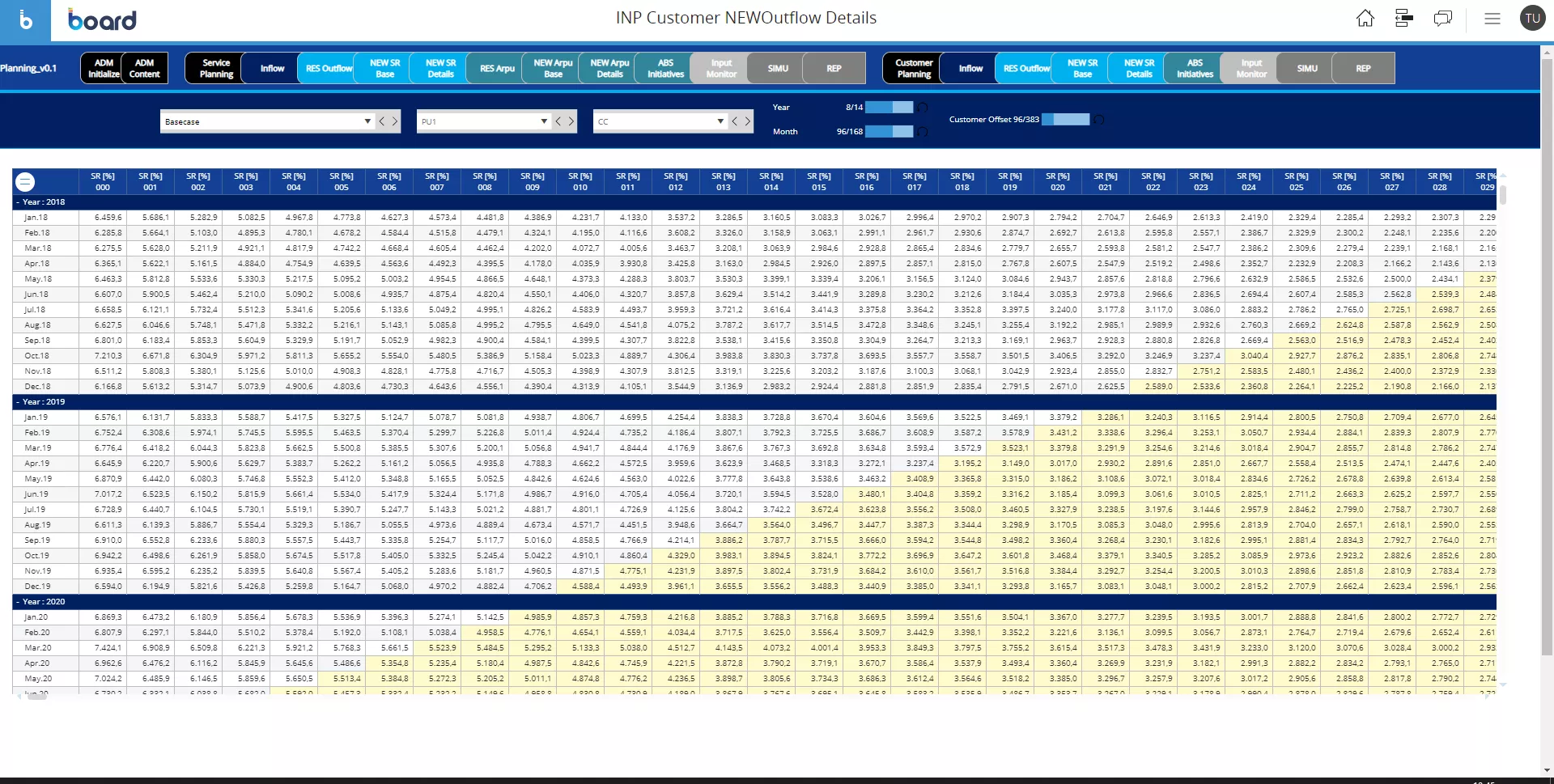Image resolution: width=1554 pixels, height=784 pixels.
Task: Open ABS Initiatives in Service Planning group
Action: coord(665,68)
